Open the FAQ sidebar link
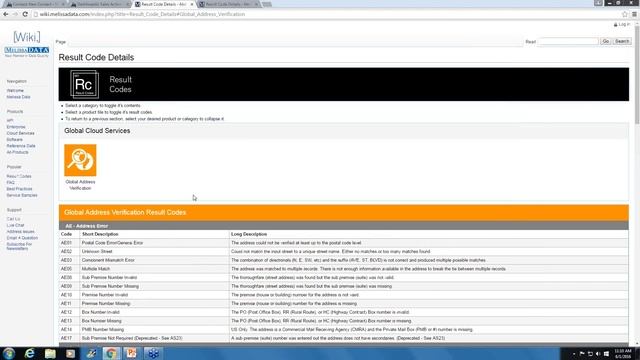 click(x=11, y=182)
